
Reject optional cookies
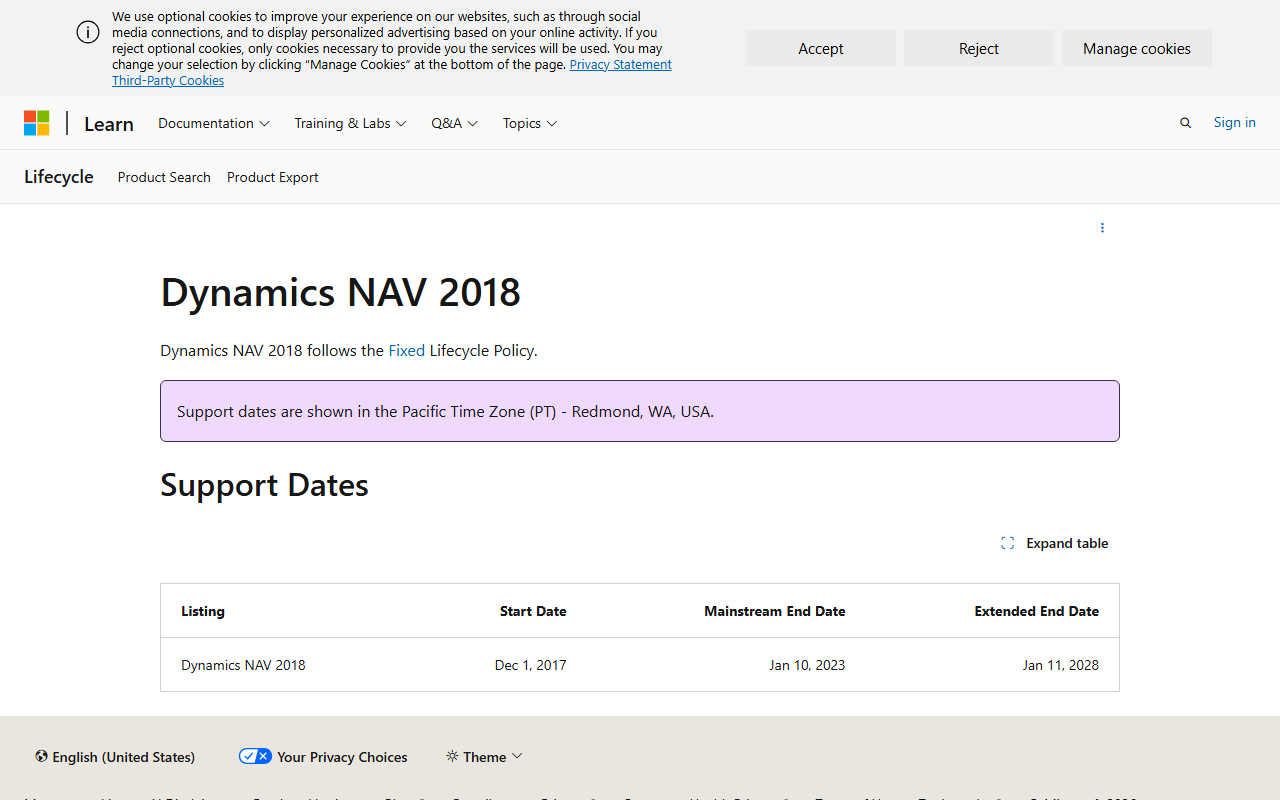[x=979, y=48]
